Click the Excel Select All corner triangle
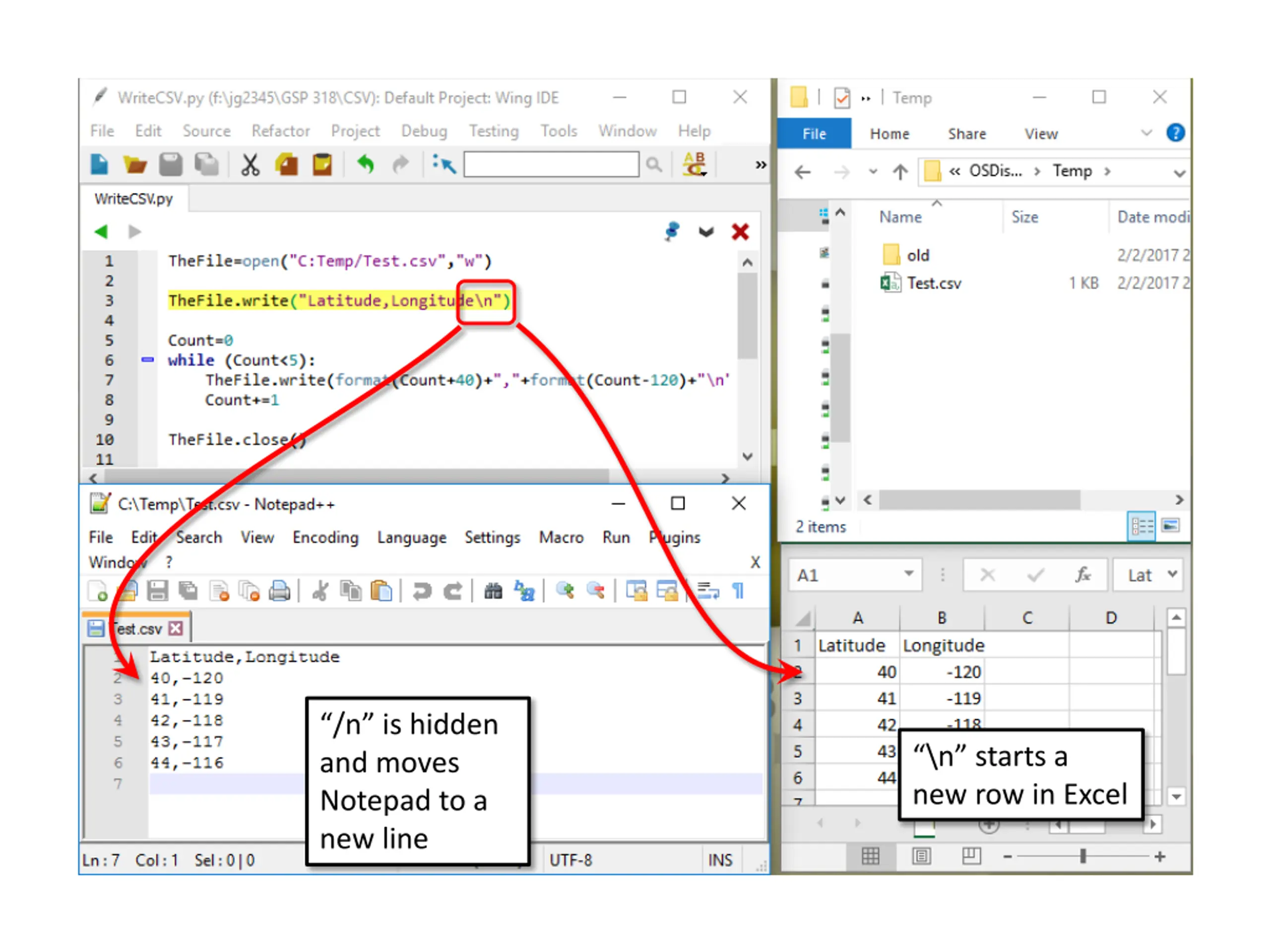Viewport: 1270px width, 952px height. click(803, 619)
